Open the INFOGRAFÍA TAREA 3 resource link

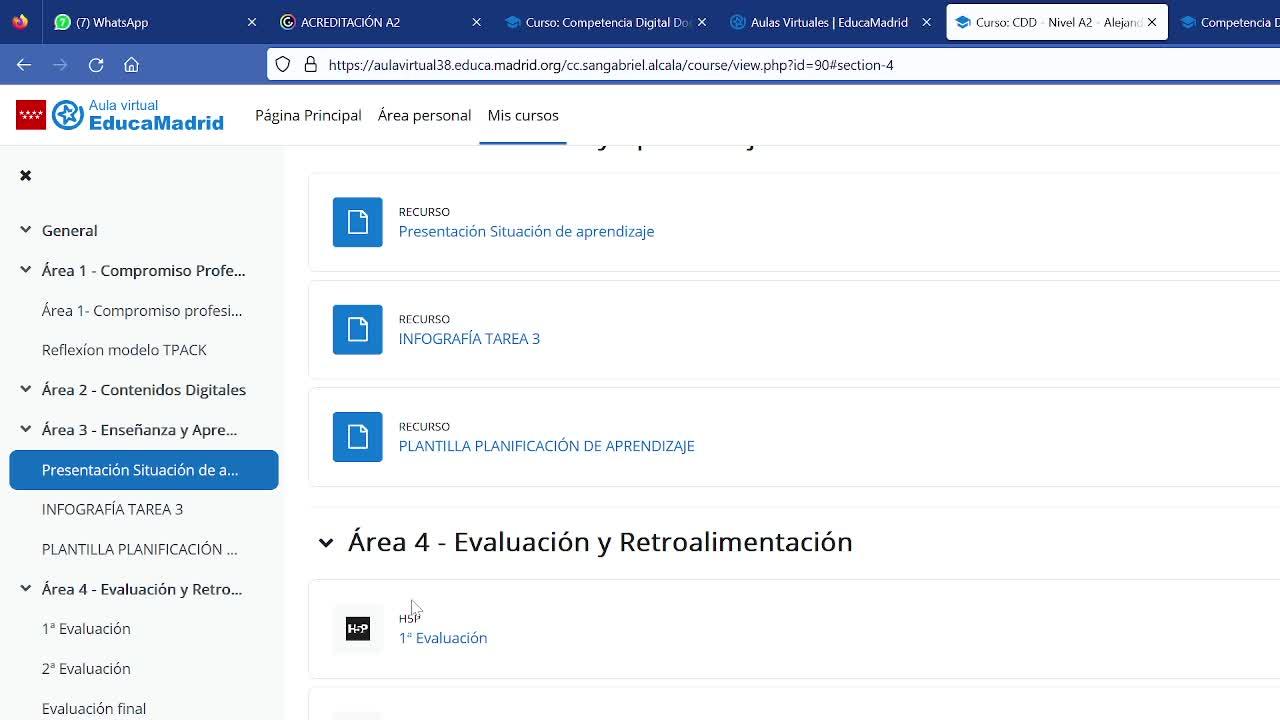point(469,339)
